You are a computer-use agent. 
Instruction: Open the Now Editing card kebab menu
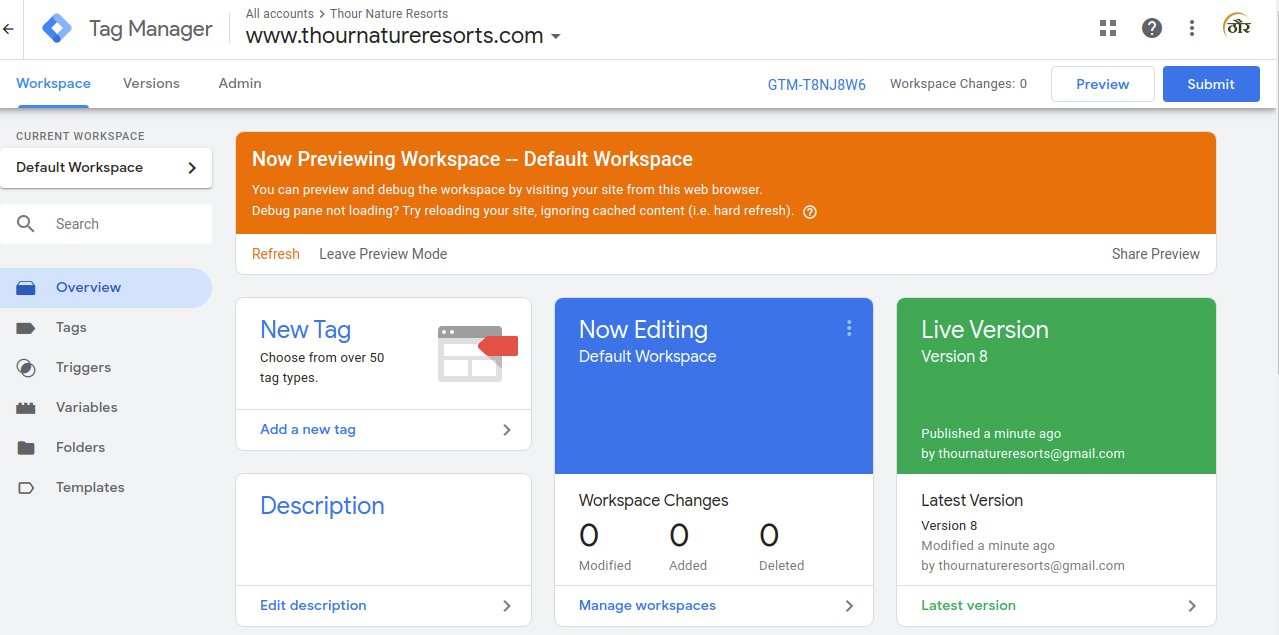(x=849, y=328)
